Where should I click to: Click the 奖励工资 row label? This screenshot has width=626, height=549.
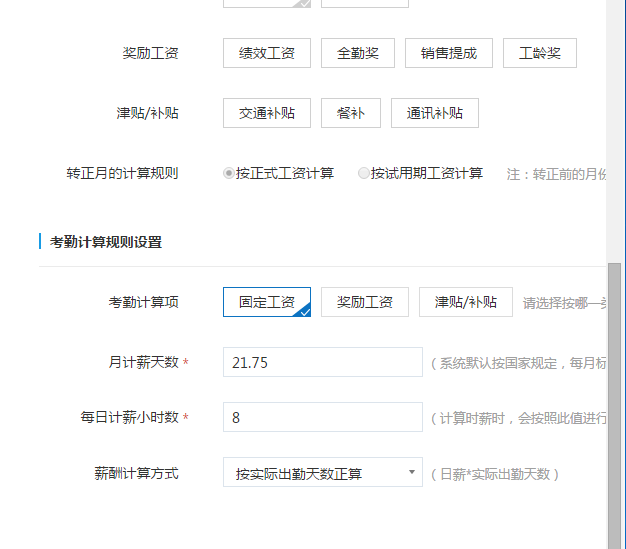point(151,53)
